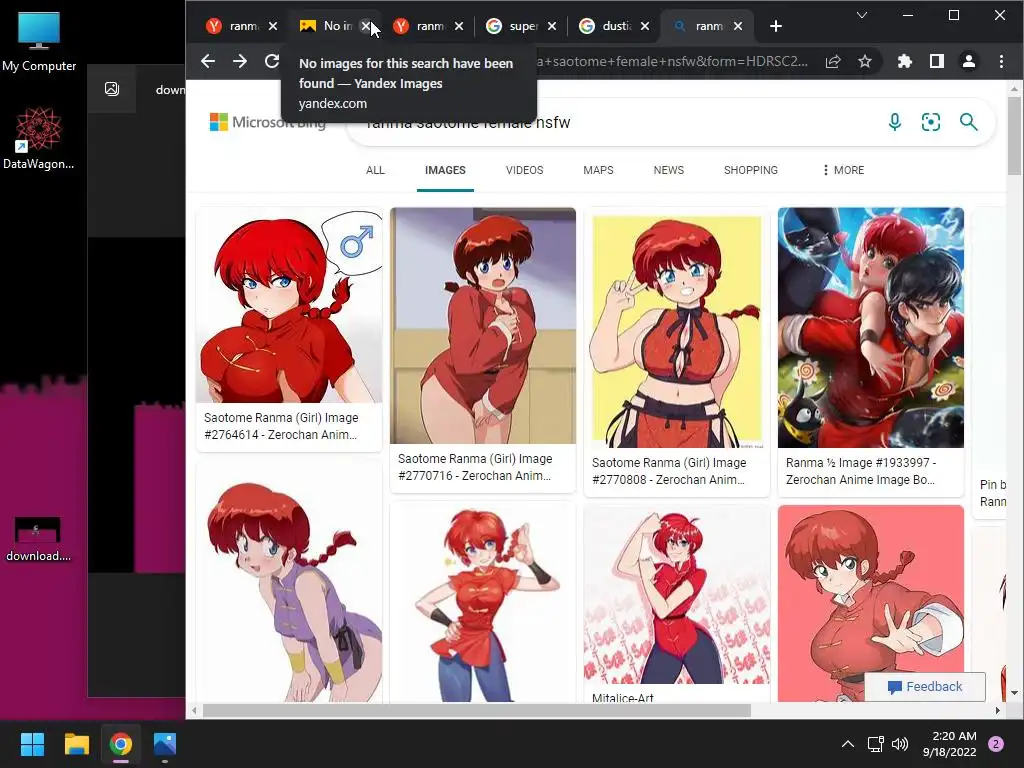Close the 'dusti' Google tab
Viewport: 1024px width, 768px height.
[645, 26]
